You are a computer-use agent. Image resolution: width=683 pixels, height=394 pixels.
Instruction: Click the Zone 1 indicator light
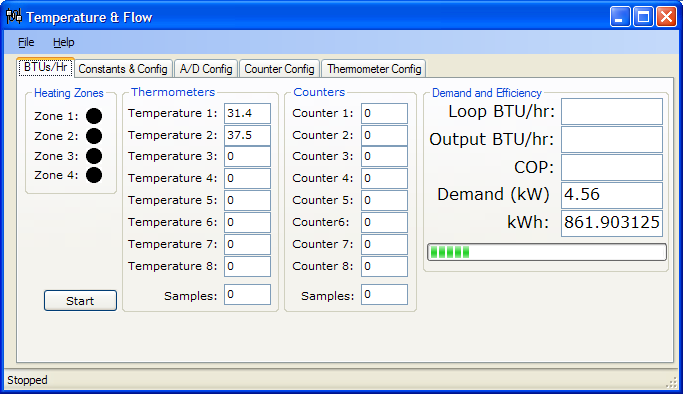click(x=94, y=116)
